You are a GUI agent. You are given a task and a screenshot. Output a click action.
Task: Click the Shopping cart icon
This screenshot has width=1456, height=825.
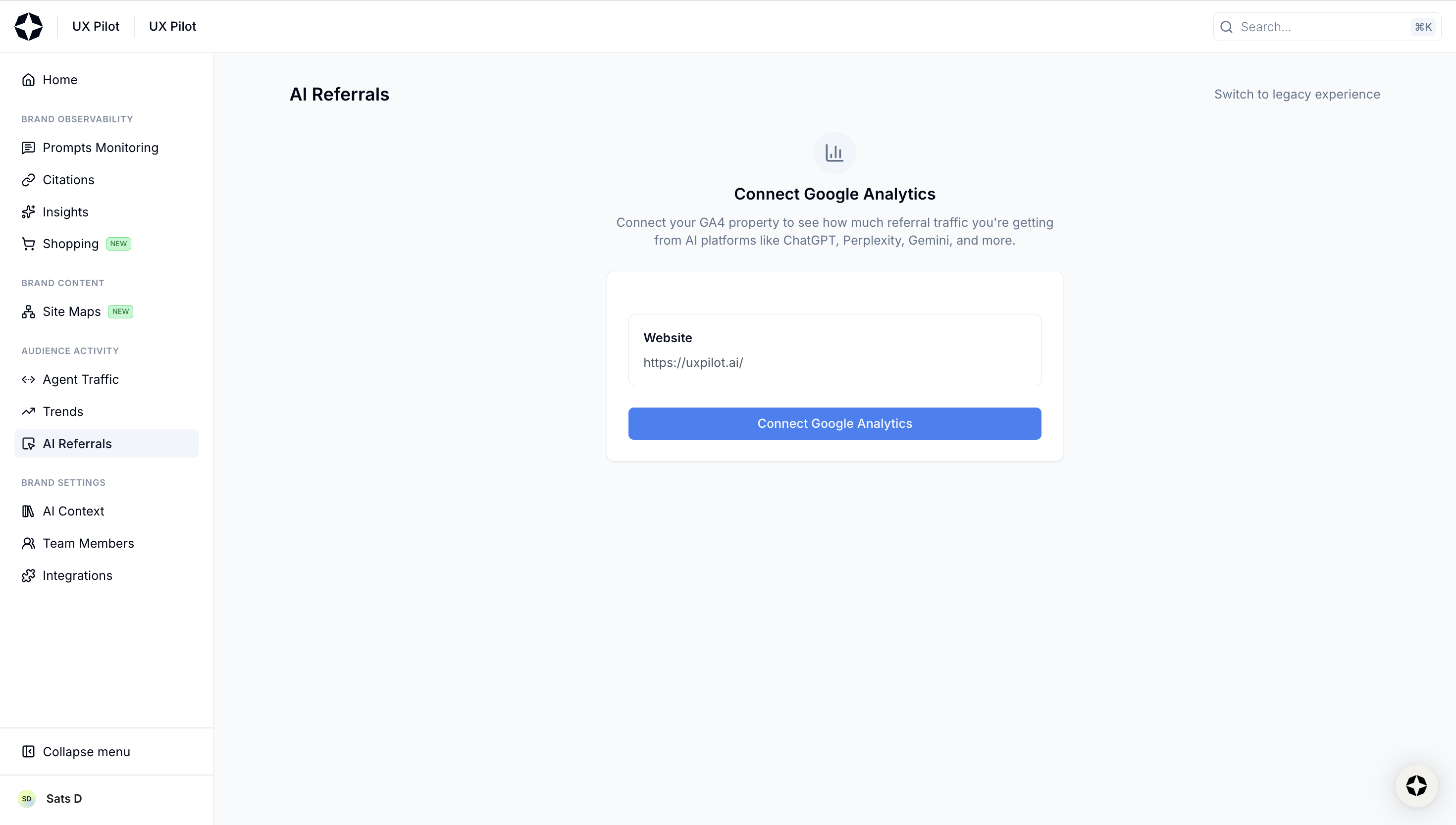tap(28, 244)
